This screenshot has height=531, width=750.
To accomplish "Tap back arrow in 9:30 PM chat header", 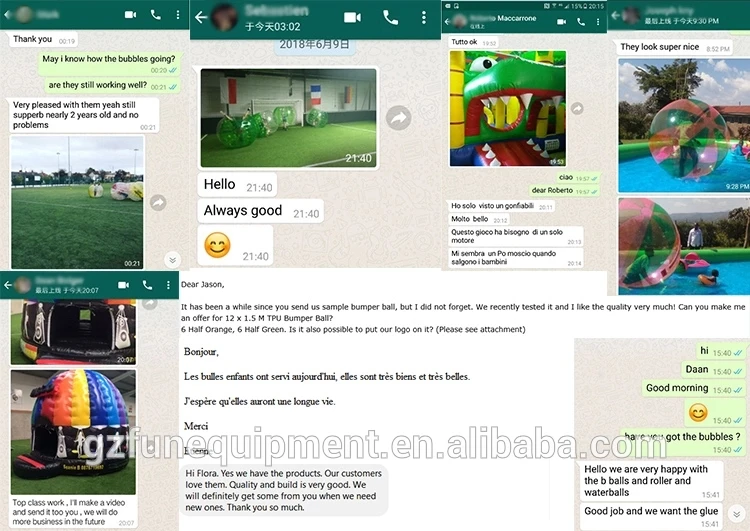I will pos(616,15).
